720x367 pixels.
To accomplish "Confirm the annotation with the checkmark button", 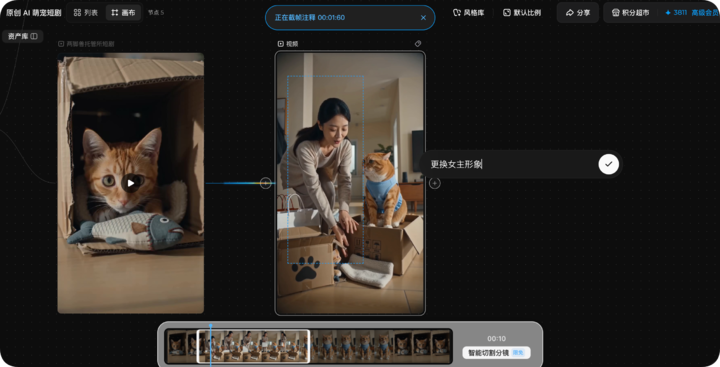I will tap(608, 164).
